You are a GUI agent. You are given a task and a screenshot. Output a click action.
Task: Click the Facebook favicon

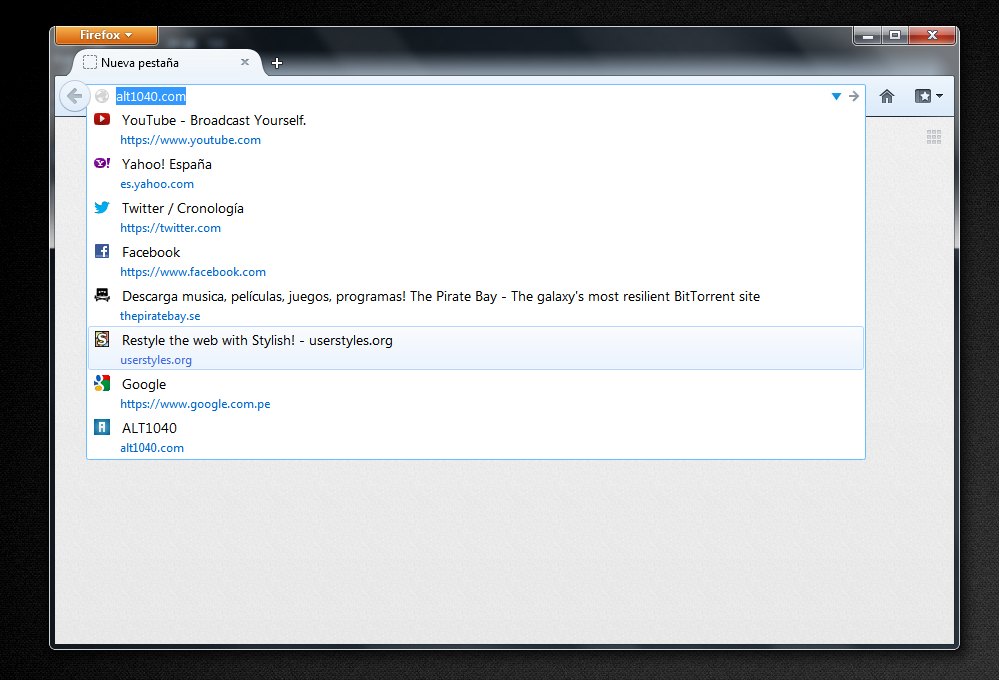(x=102, y=251)
